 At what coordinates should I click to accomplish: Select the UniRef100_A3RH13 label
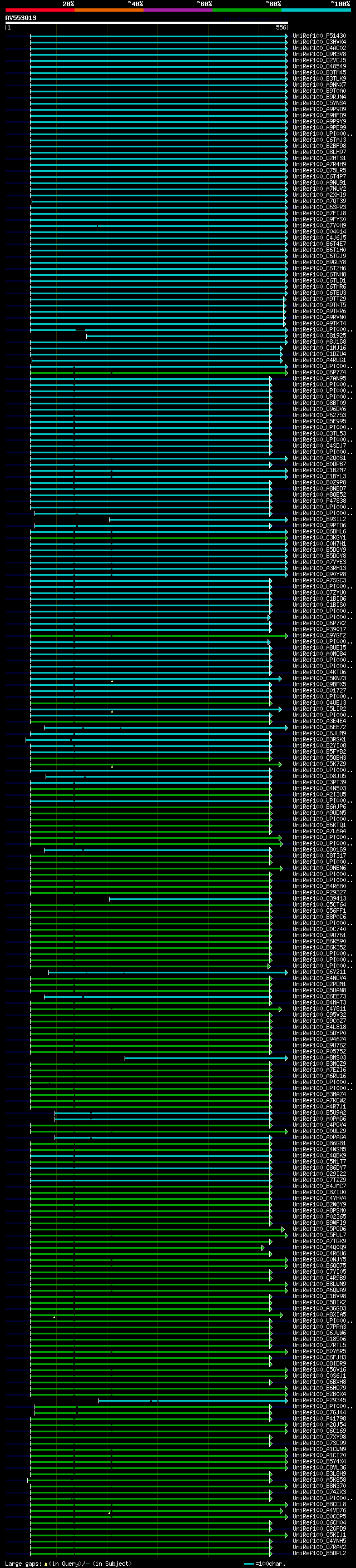pos(319,568)
